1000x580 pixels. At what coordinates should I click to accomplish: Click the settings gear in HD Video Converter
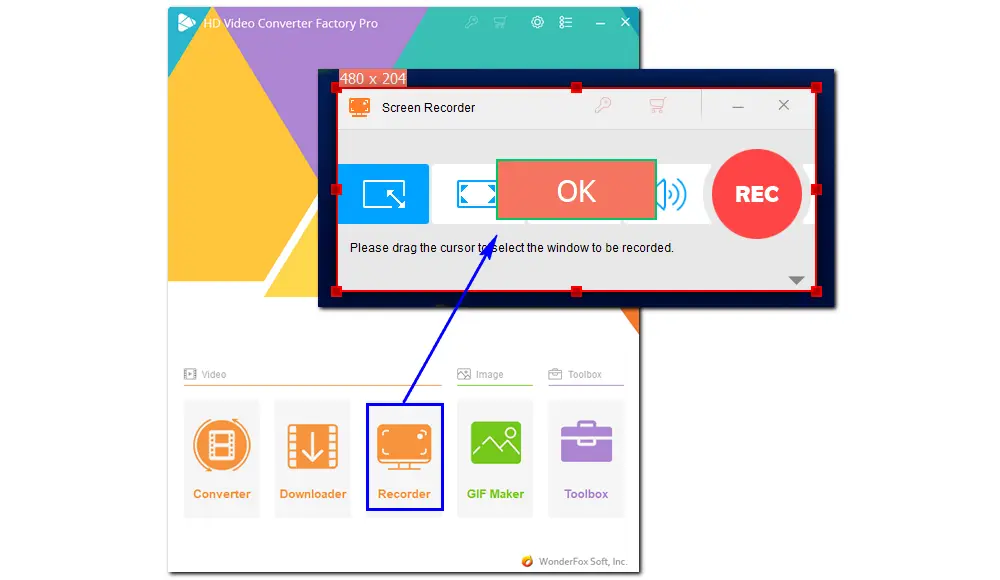(x=538, y=22)
